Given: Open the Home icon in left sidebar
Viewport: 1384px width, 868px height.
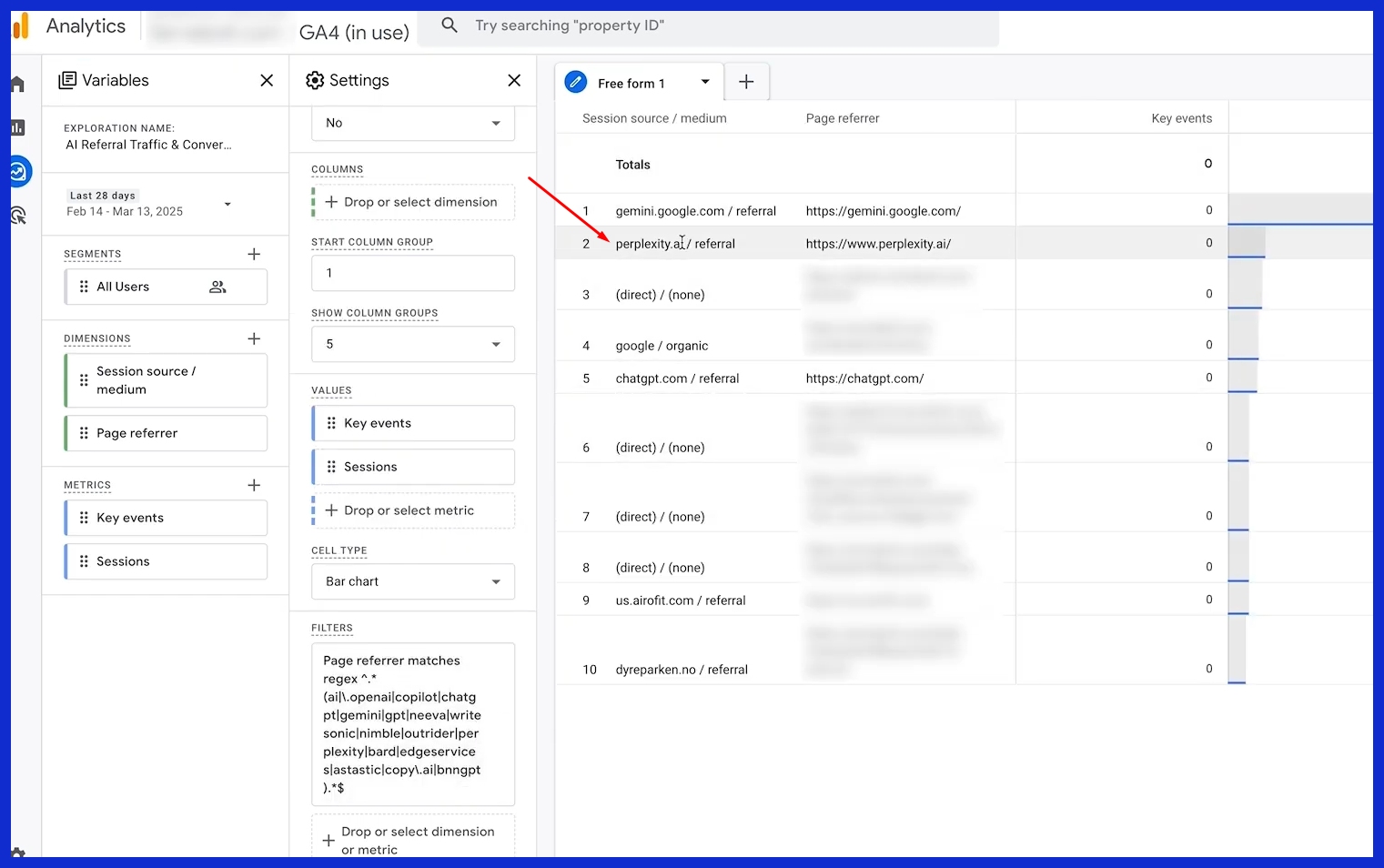Looking at the screenshot, I should tap(18, 85).
